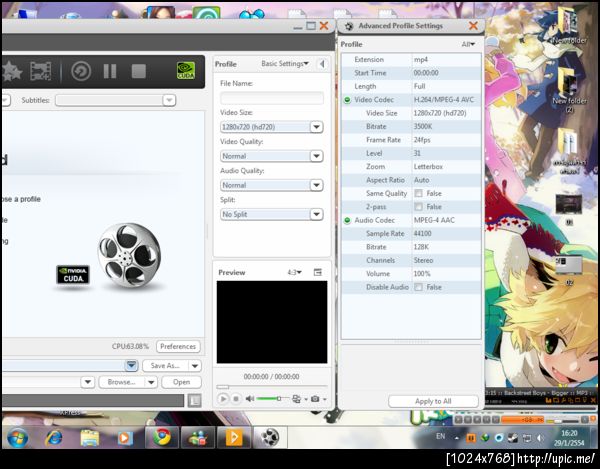
Task: Open the All filter dropdown in Advanced Profile Settings
Action: coord(468,44)
